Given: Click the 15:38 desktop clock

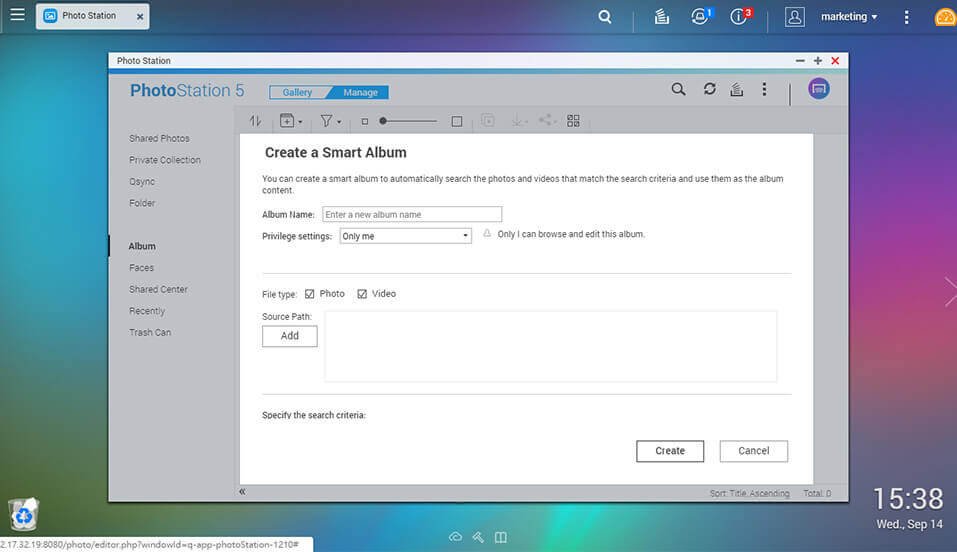Looking at the screenshot, I should tap(908, 499).
